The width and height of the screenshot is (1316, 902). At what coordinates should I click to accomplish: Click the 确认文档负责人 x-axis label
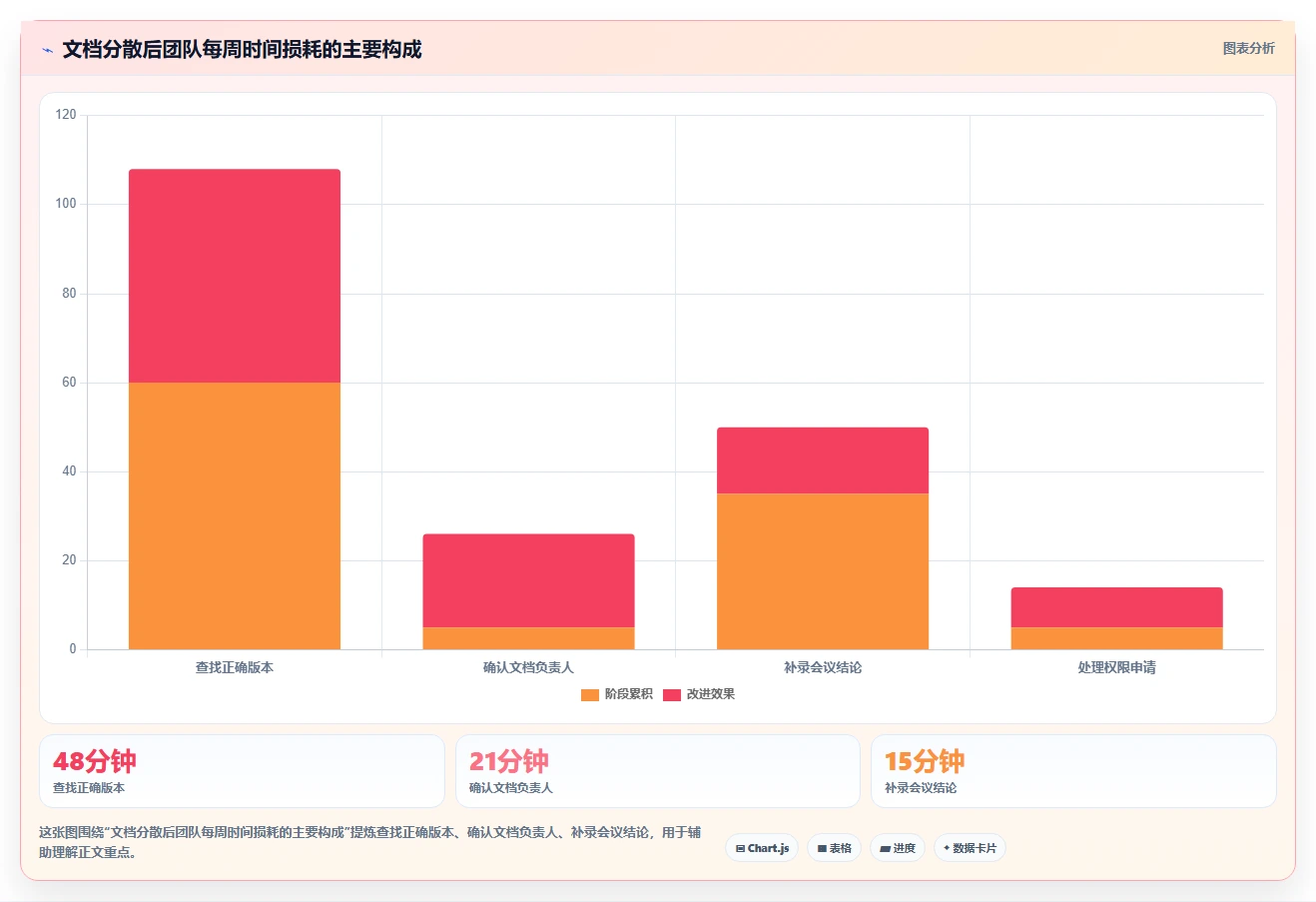point(528,667)
